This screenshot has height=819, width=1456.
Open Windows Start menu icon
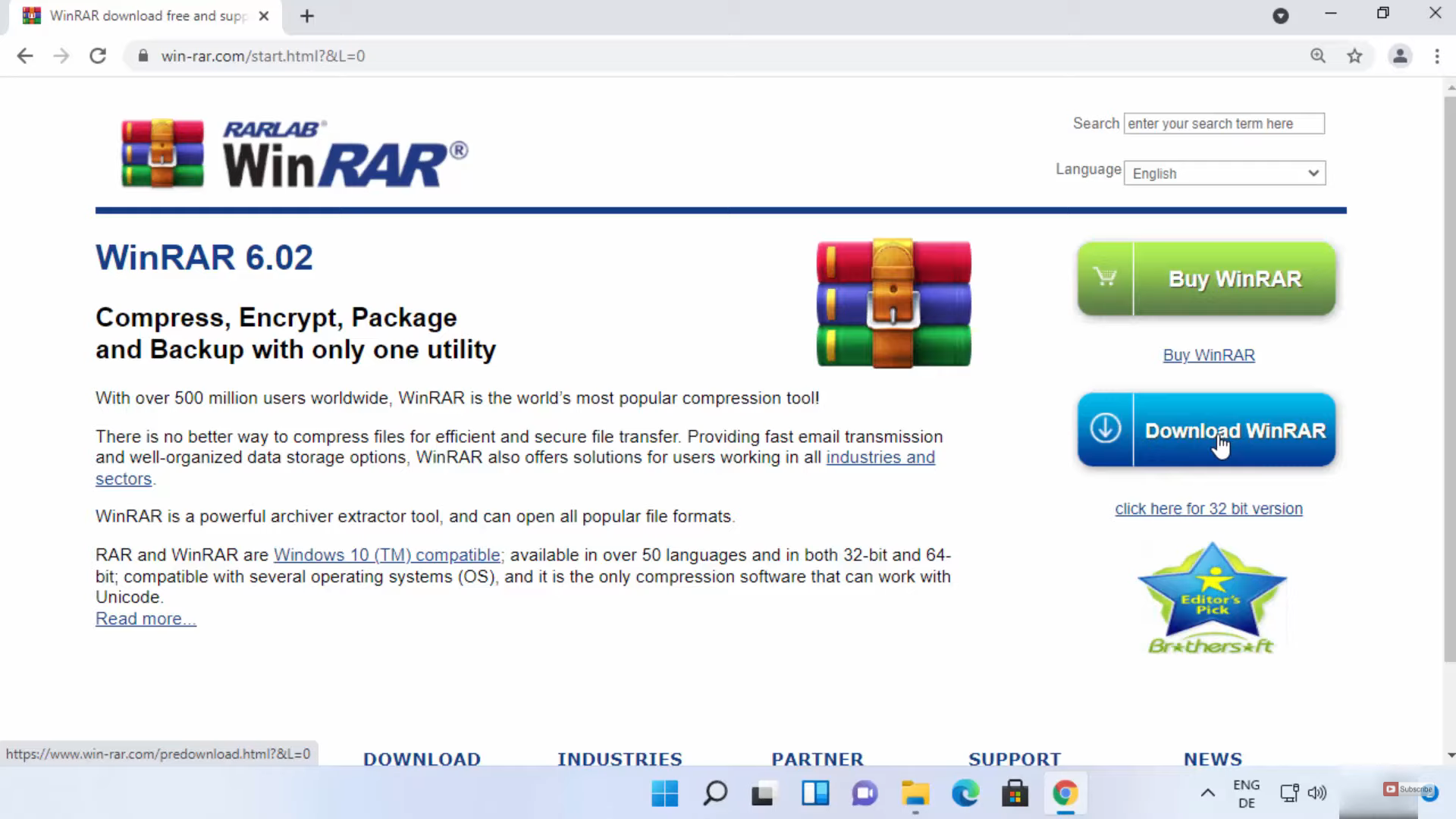[x=665, y=794]
